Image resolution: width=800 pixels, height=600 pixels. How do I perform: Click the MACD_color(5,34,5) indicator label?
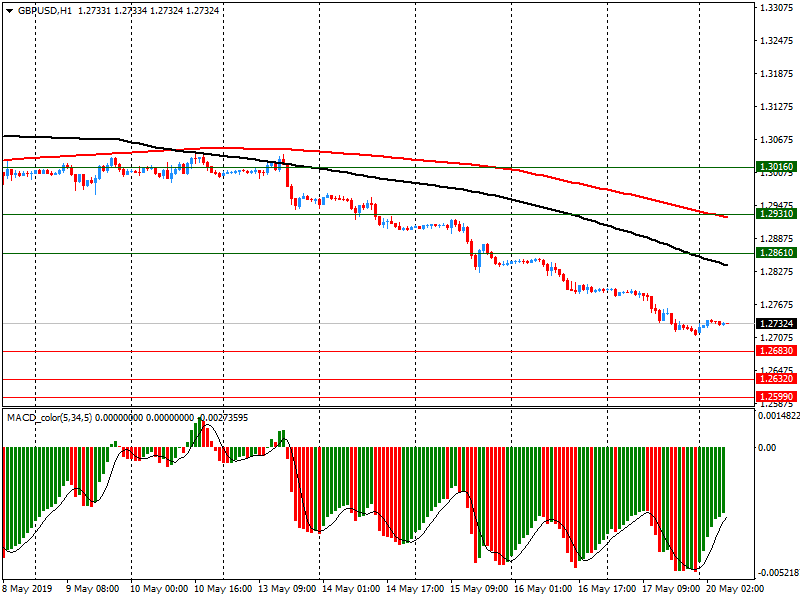coord(49,417)
